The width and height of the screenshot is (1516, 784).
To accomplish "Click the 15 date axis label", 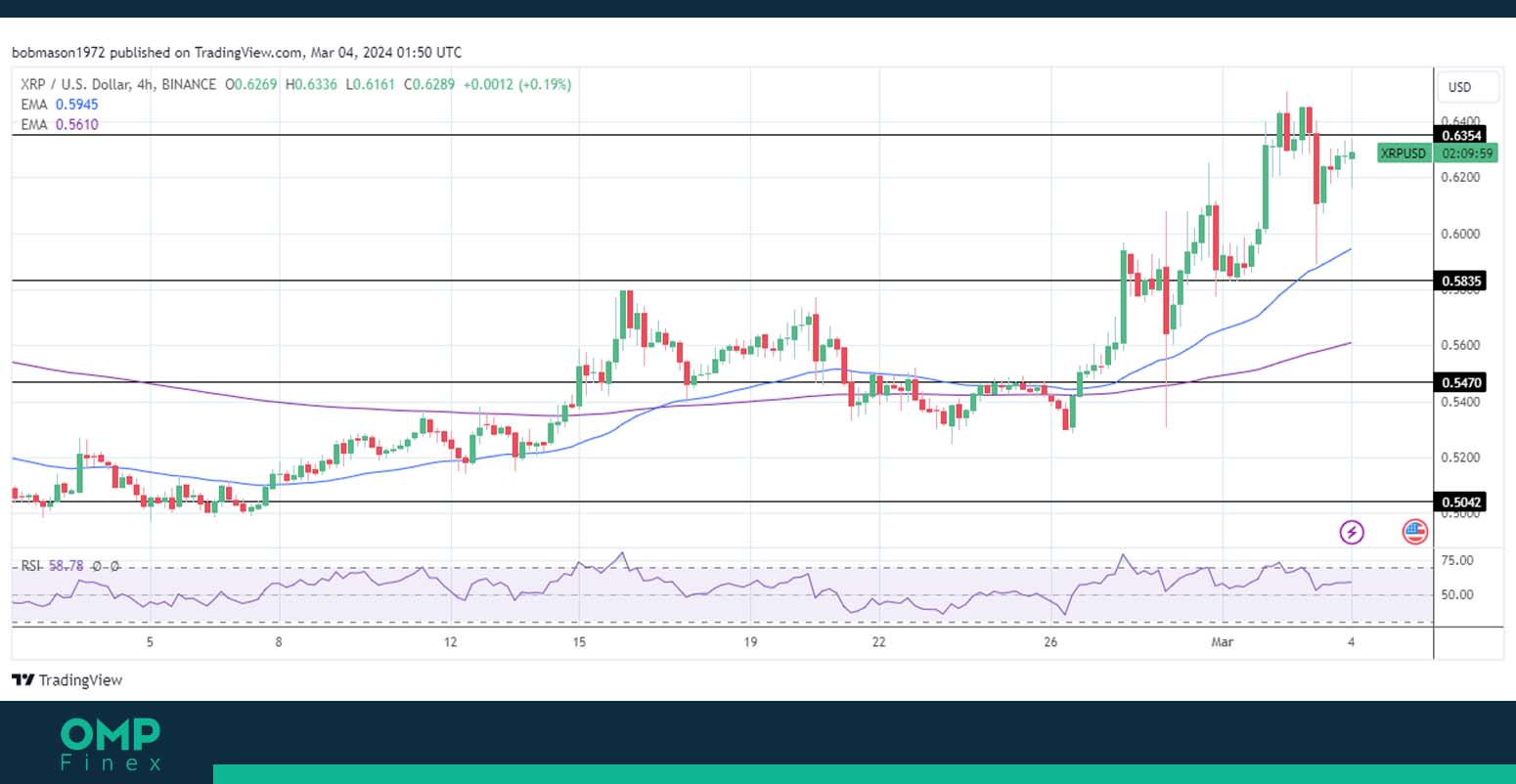I will 579,642.
